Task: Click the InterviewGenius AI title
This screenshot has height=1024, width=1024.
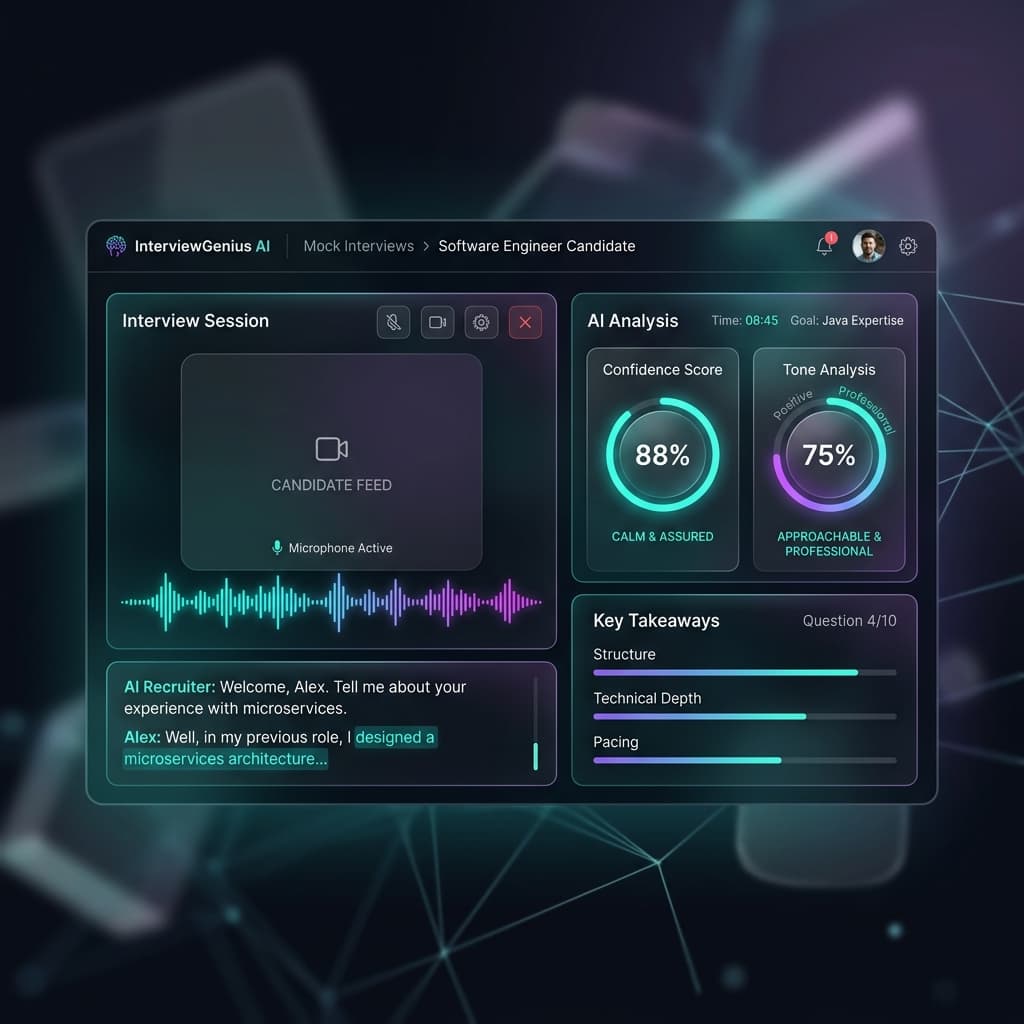Action: 202,246
